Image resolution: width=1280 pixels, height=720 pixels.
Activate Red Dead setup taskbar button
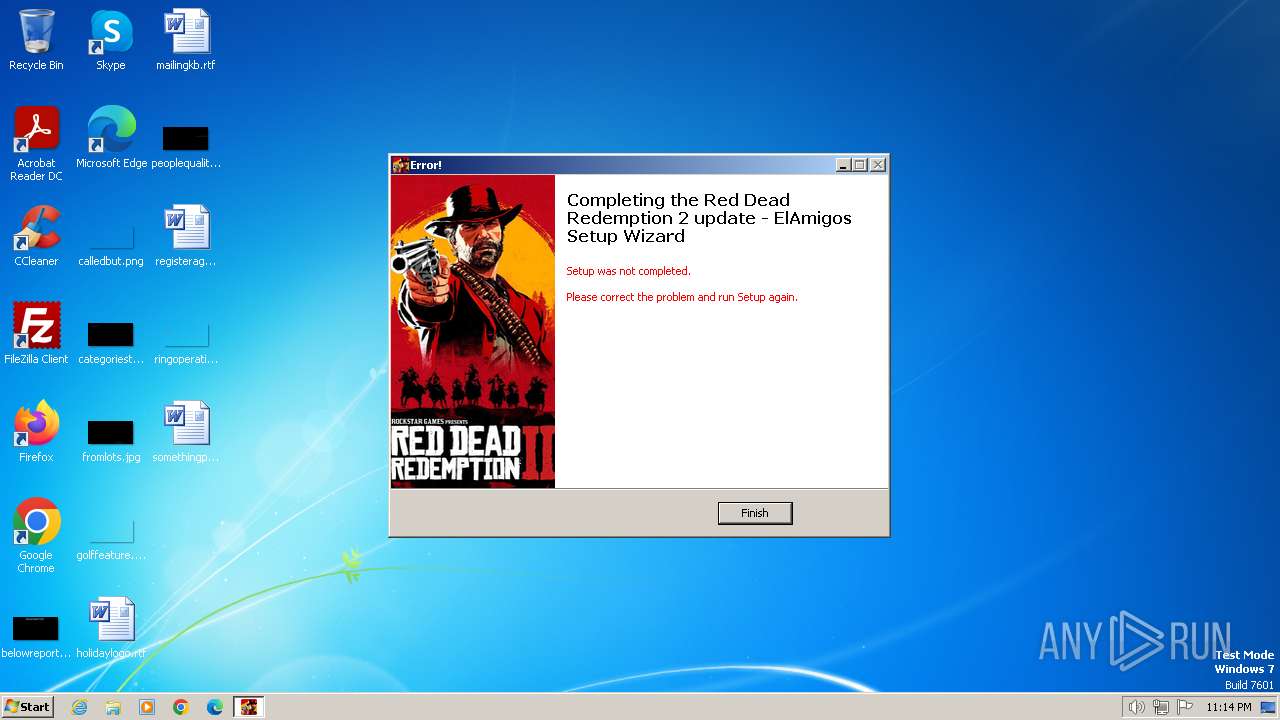pyautogui.click(x=249, y=707)
